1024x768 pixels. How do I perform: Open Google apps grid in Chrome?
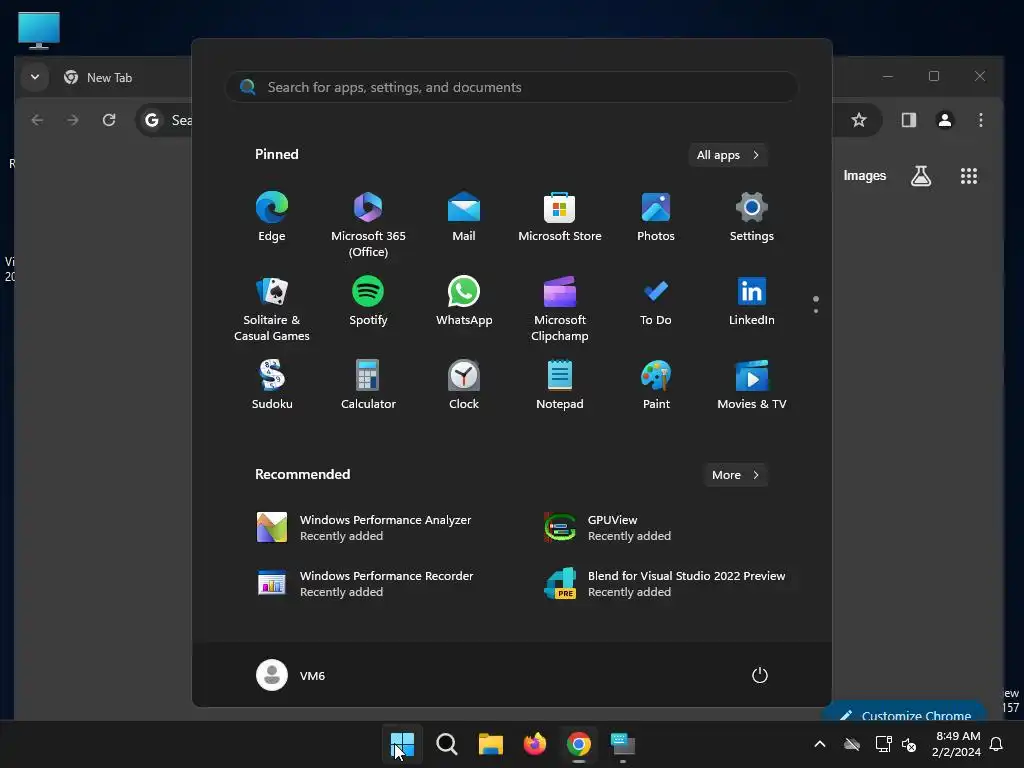[968, 176]
